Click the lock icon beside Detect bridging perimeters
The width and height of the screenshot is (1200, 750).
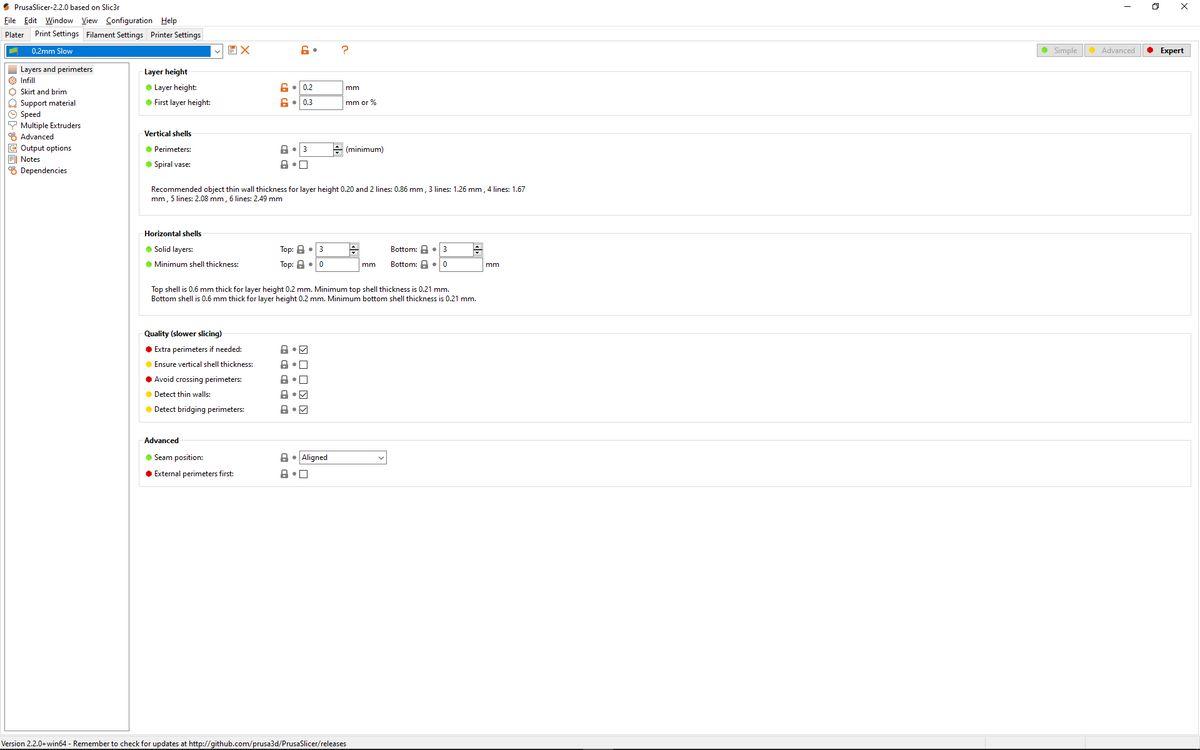point(284,409)
